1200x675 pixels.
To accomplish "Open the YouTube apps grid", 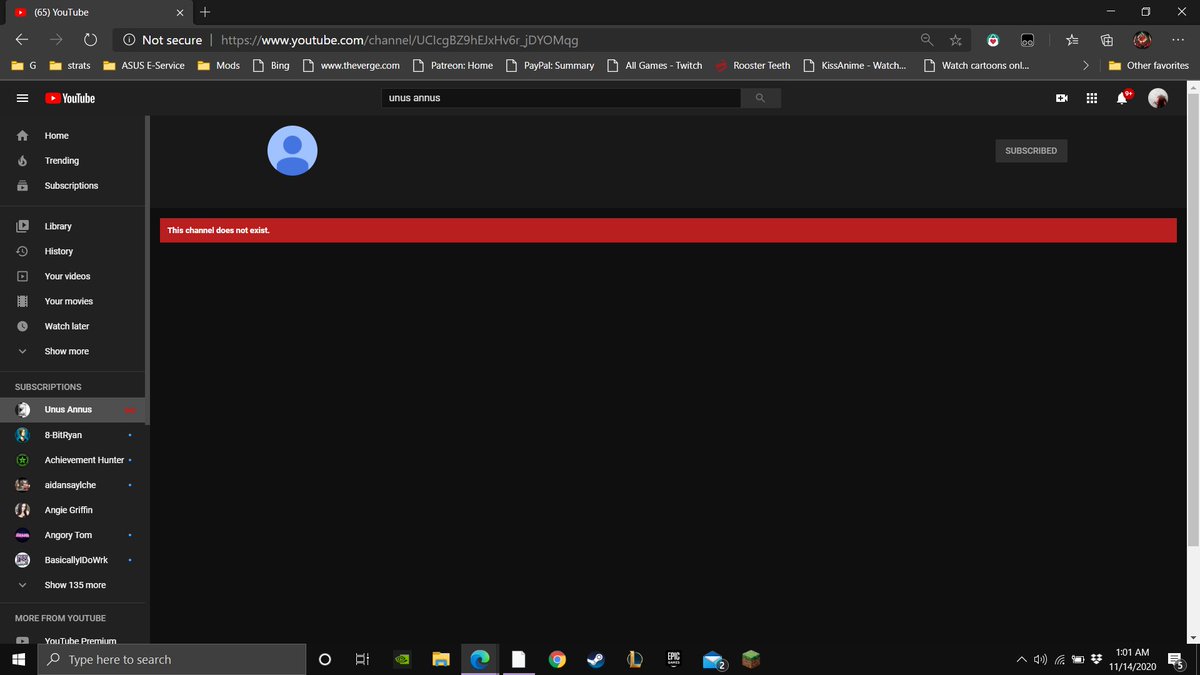I will (x=1091, y=98).
